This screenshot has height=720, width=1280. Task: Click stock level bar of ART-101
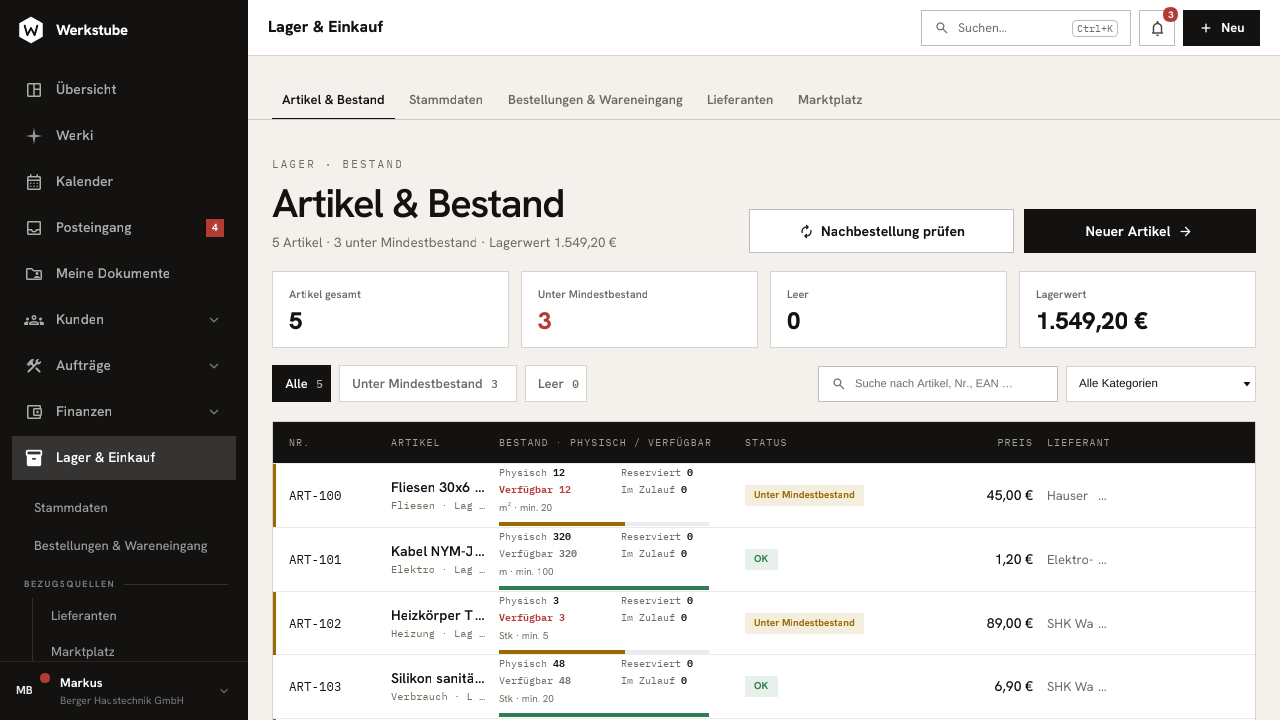tap(604, 587)
